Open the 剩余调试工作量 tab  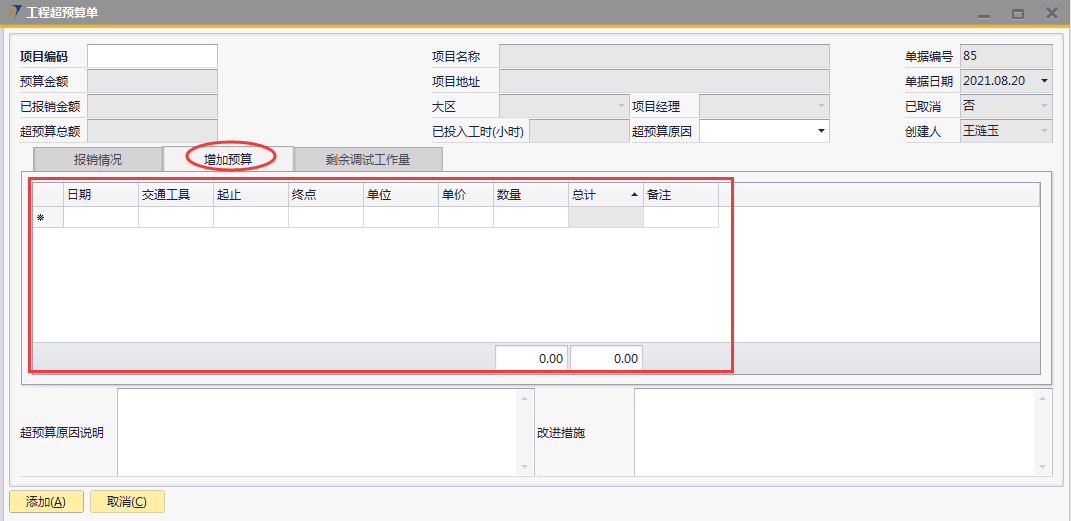[x=367, y=159]
